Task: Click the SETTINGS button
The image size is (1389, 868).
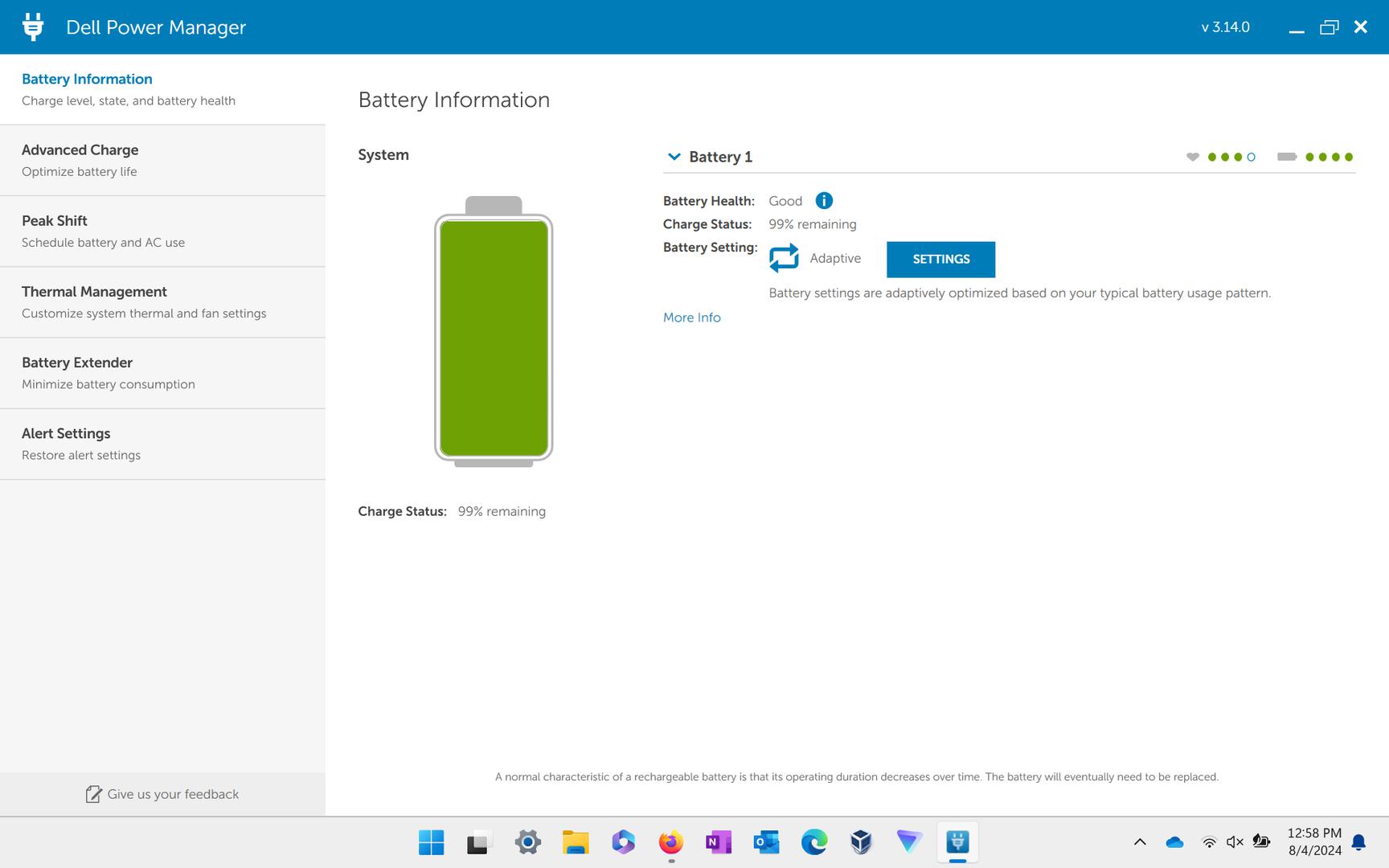Action: 940,259
